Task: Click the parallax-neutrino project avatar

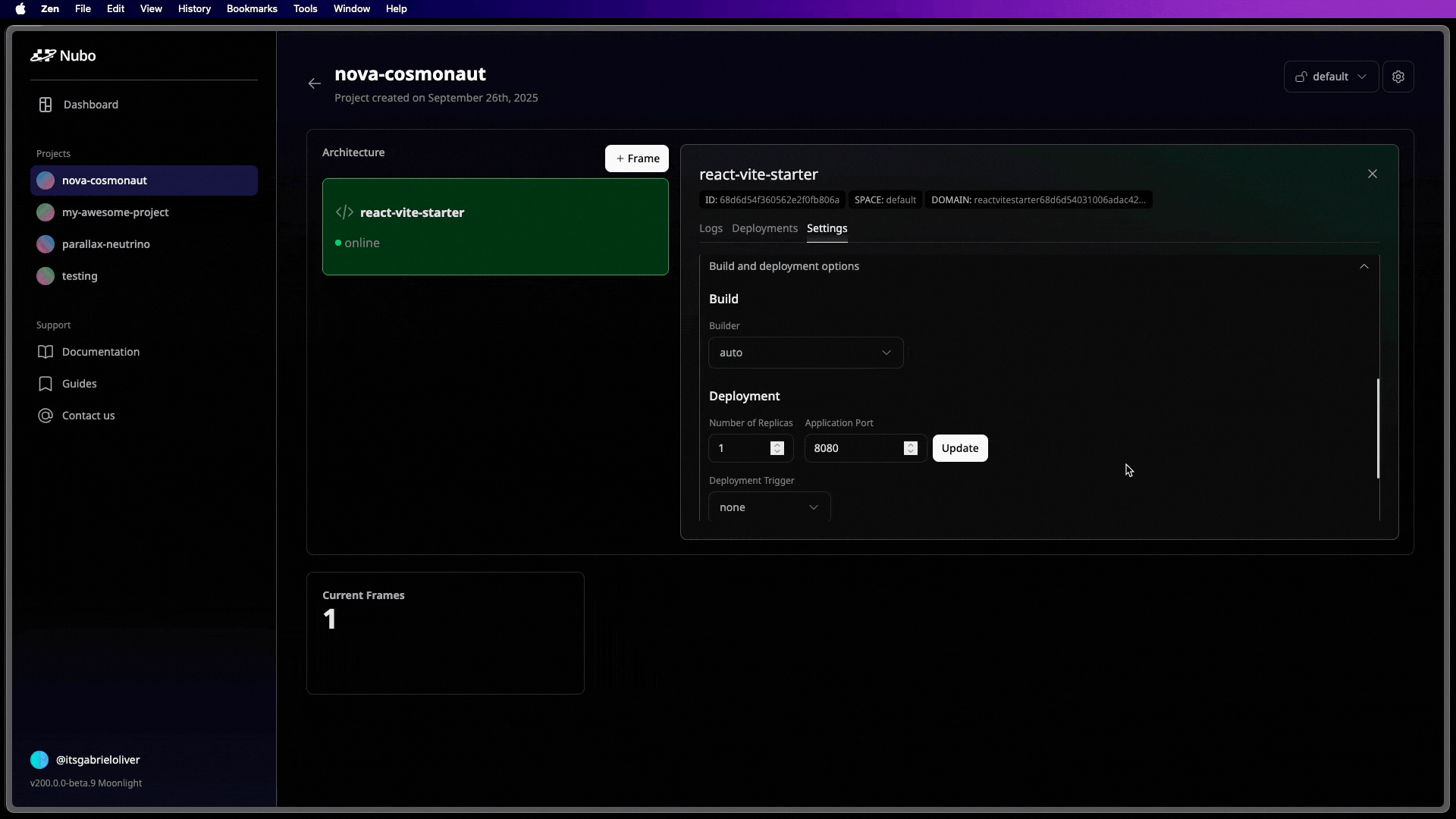Action: click(45, 244)
